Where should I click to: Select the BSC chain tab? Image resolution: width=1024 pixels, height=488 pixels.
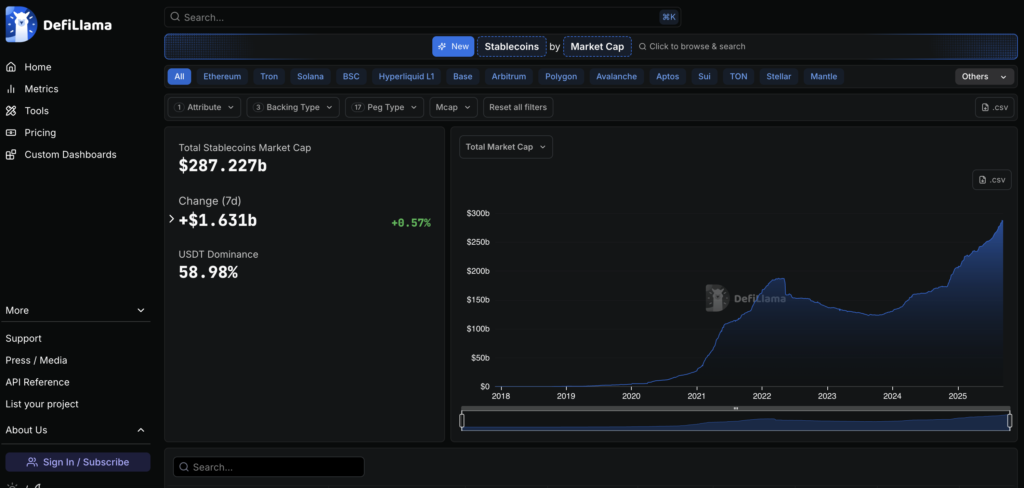(x=351, y=76)
